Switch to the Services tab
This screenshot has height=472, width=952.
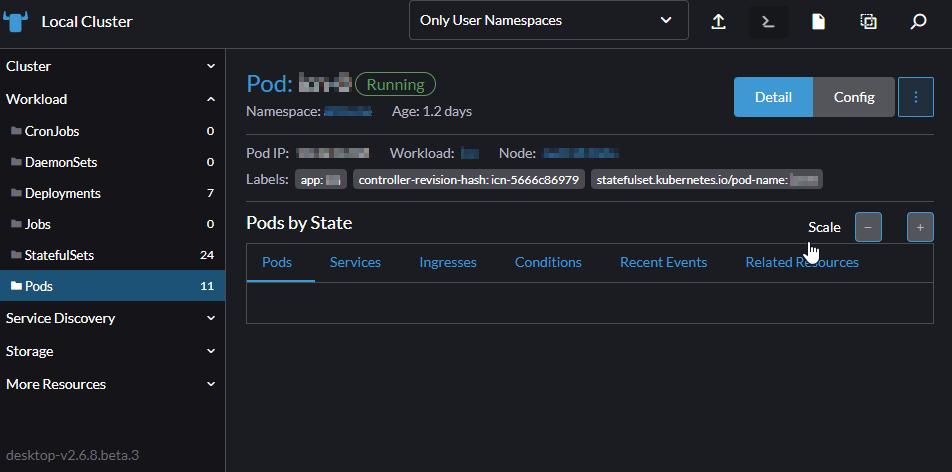click(355, 262)
